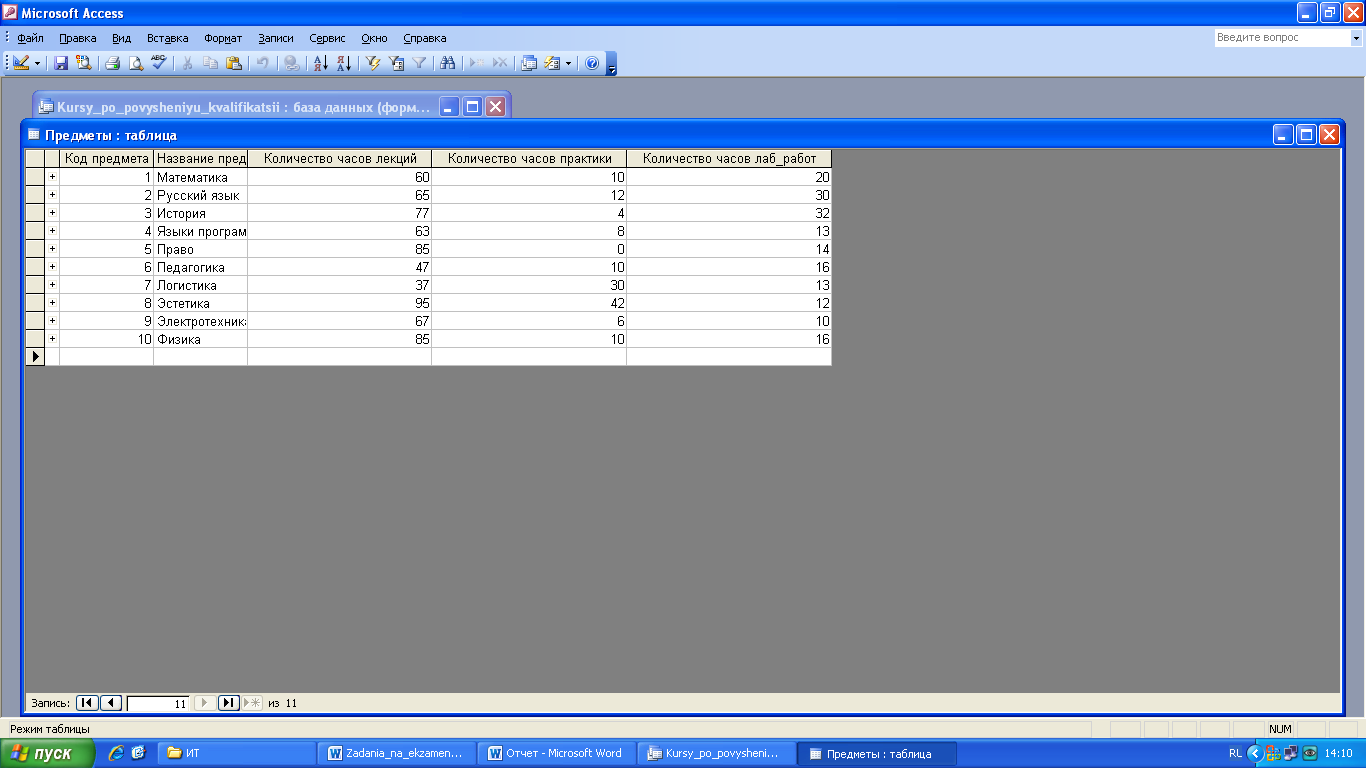Click the Paste clipboard icon
1366x768 pixels.
(x=233, y=63)
